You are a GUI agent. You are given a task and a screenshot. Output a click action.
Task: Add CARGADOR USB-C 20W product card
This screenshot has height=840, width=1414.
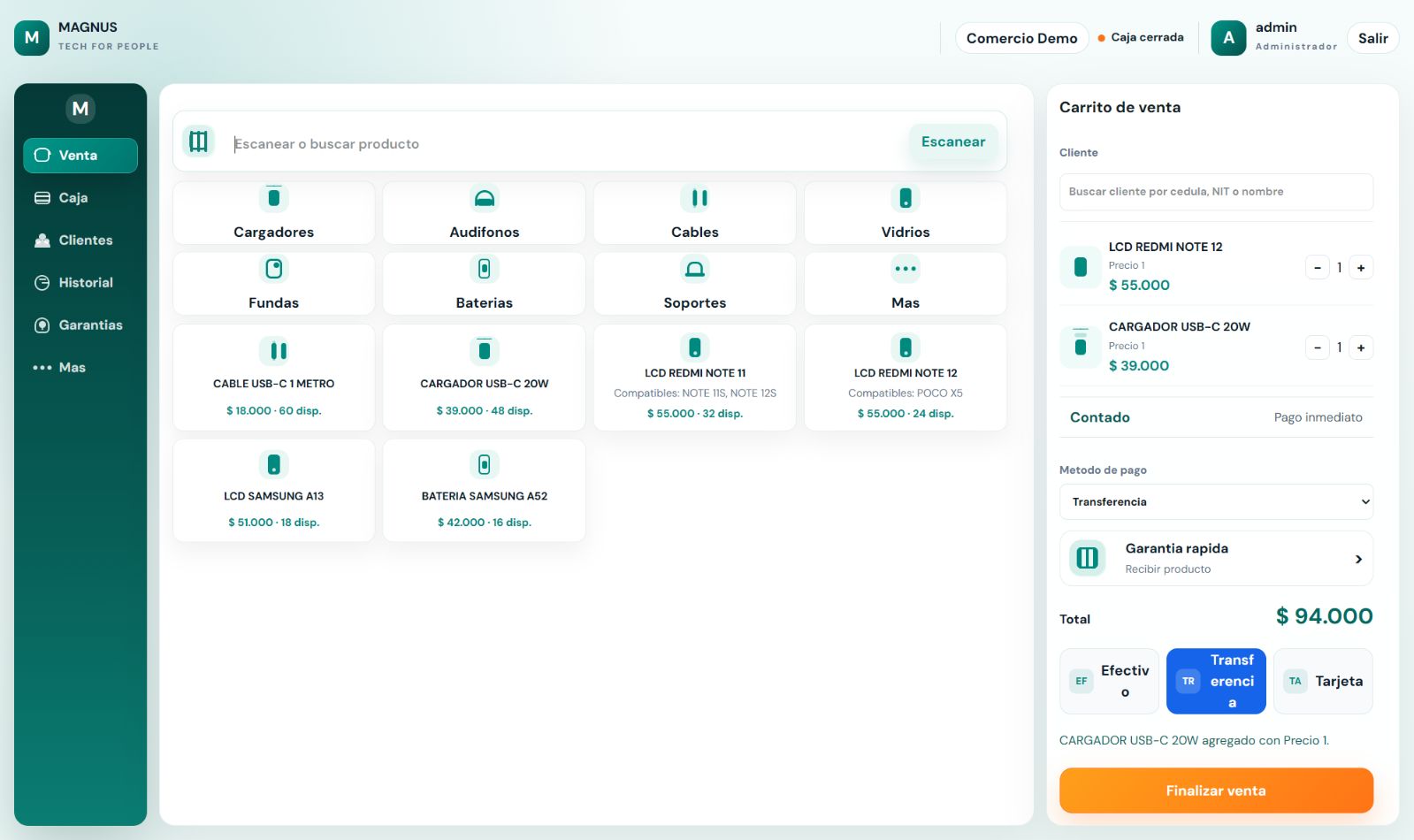(485, 378)
